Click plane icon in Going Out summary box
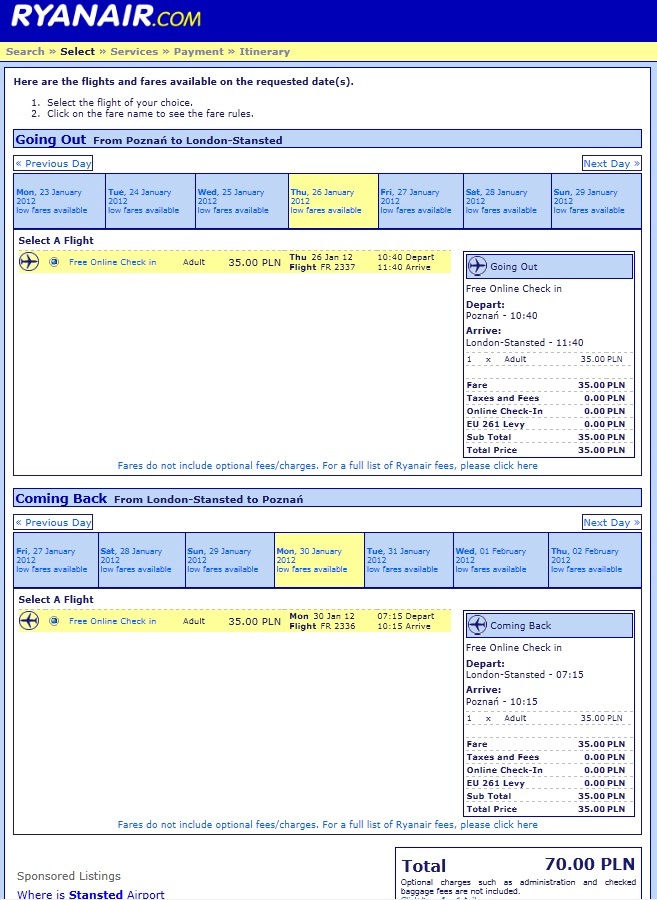 click(477, 266)
